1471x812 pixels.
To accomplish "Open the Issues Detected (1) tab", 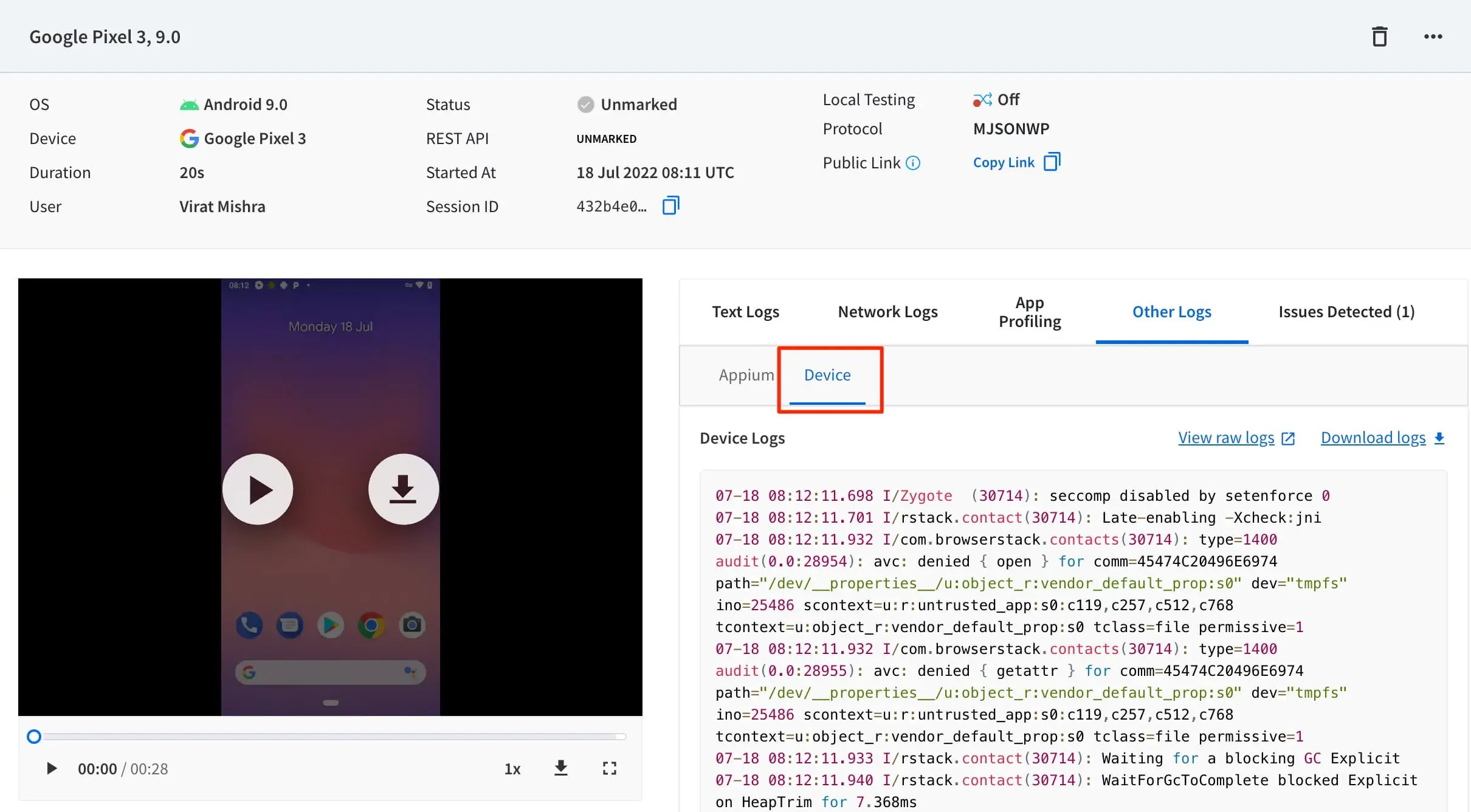I will coord(1346,312).
